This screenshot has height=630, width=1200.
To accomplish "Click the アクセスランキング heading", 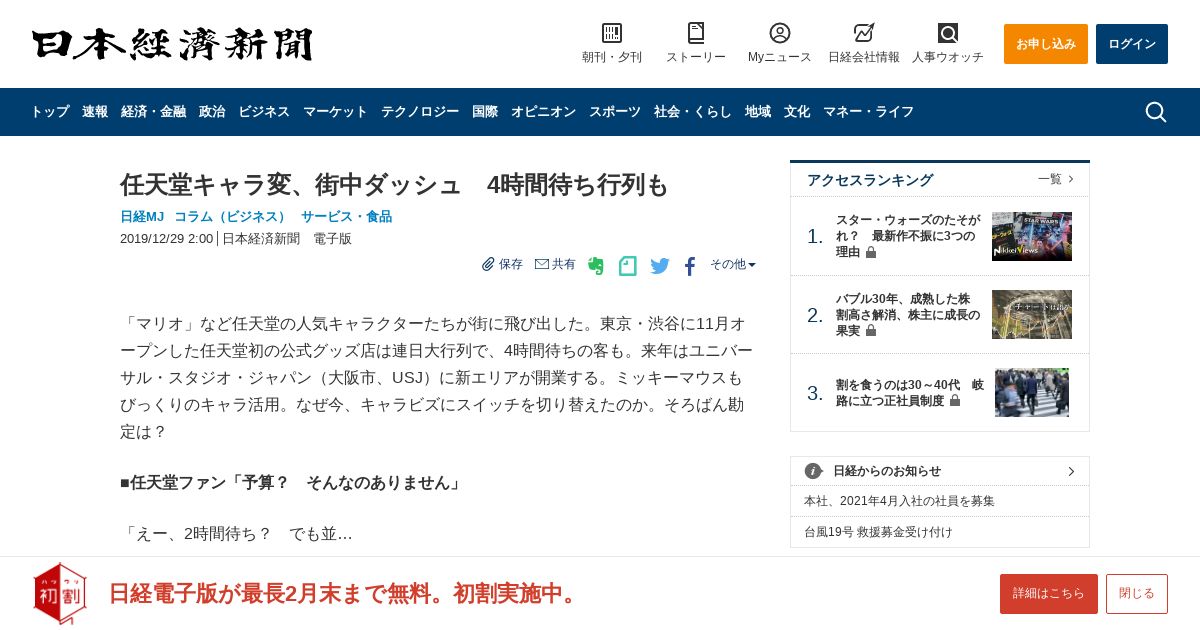I will click(x=870, y=180).
